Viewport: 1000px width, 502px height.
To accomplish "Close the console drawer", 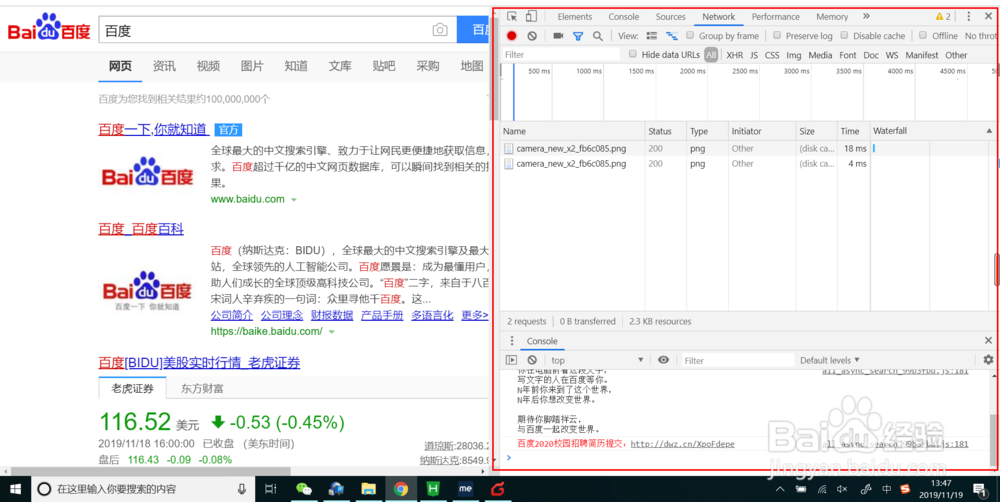I will click(988, 341).
